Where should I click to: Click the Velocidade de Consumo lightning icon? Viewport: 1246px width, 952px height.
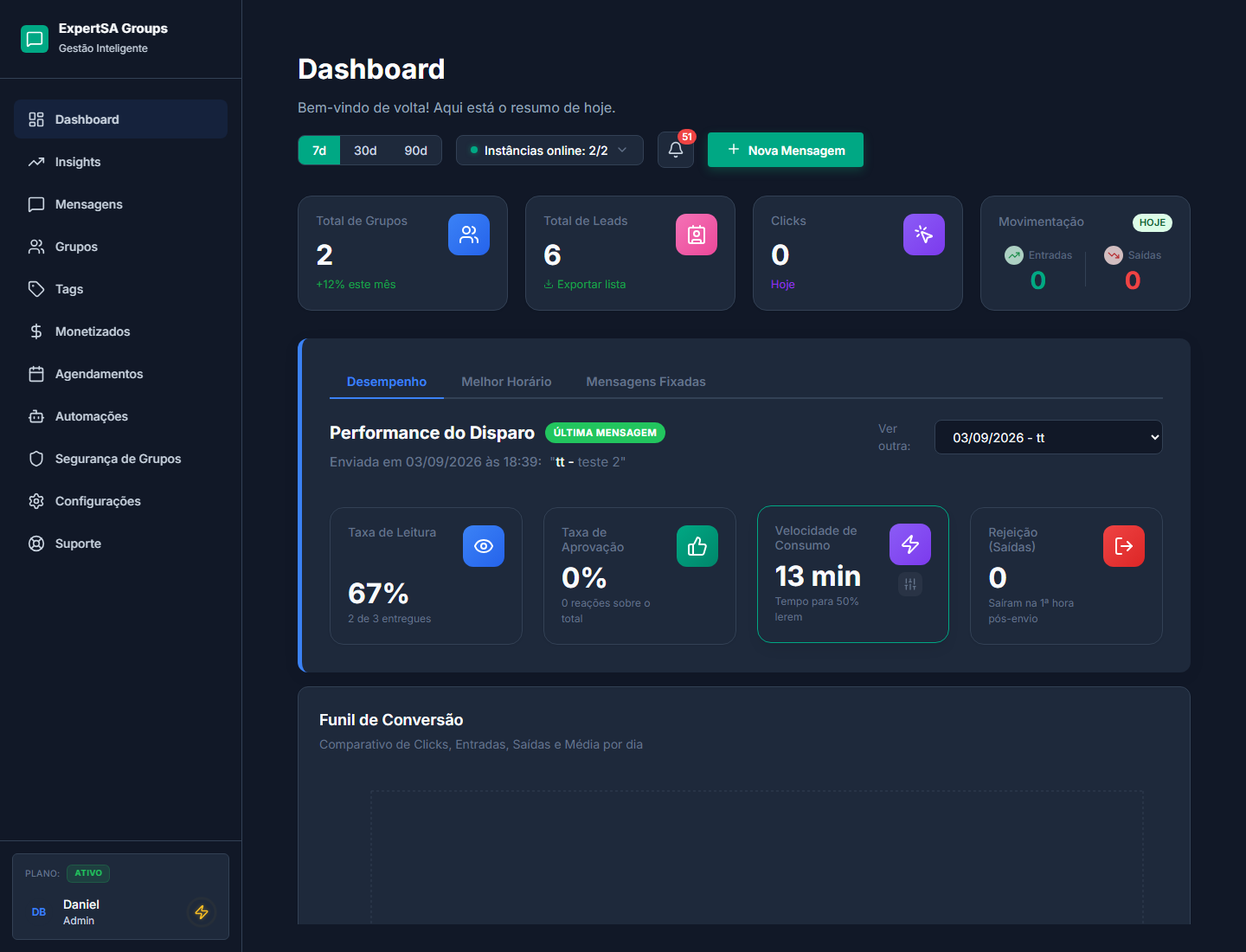[x=910, y=544]
